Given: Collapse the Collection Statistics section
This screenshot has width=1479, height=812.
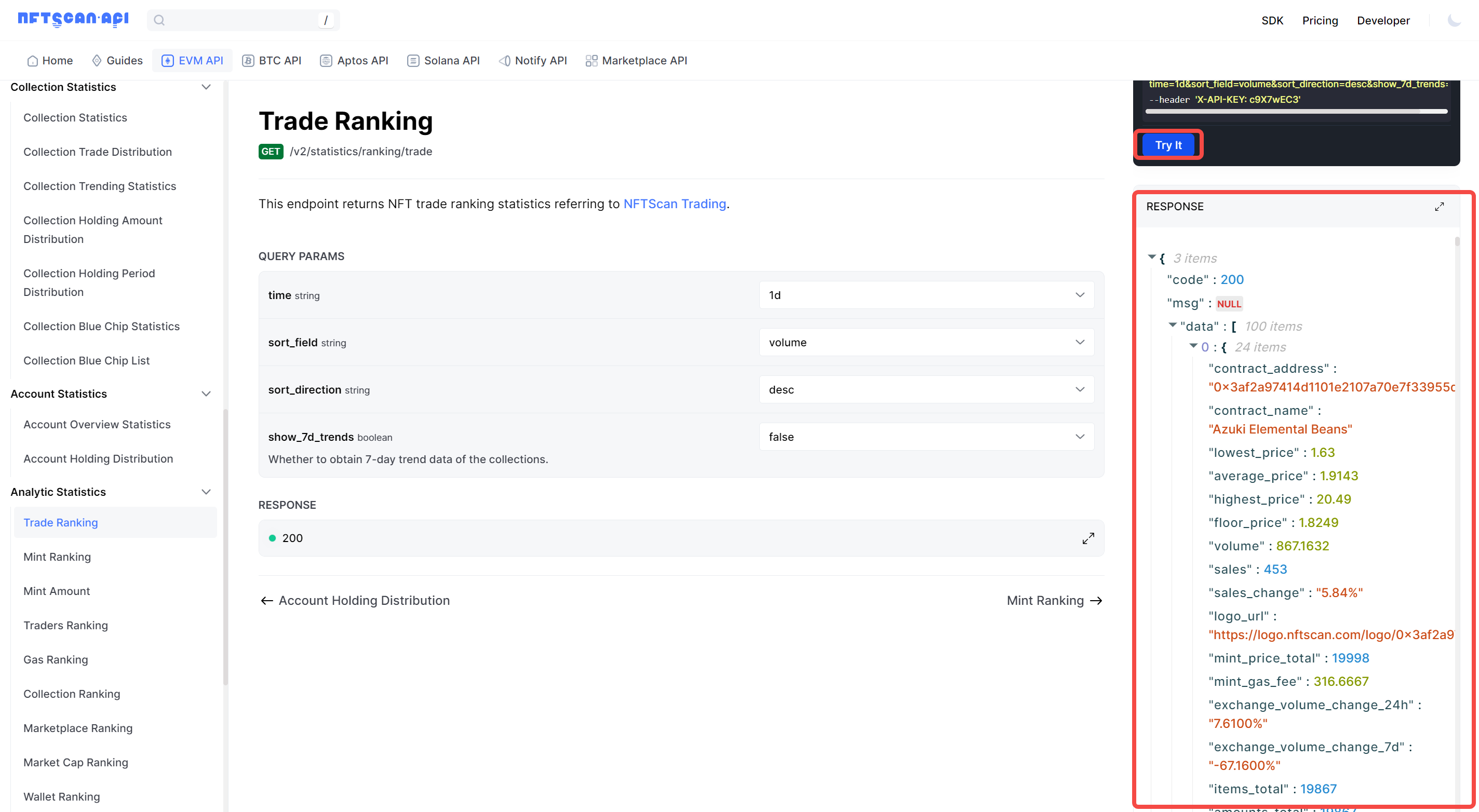Looking at the screenshot, I should pos(206,87).
